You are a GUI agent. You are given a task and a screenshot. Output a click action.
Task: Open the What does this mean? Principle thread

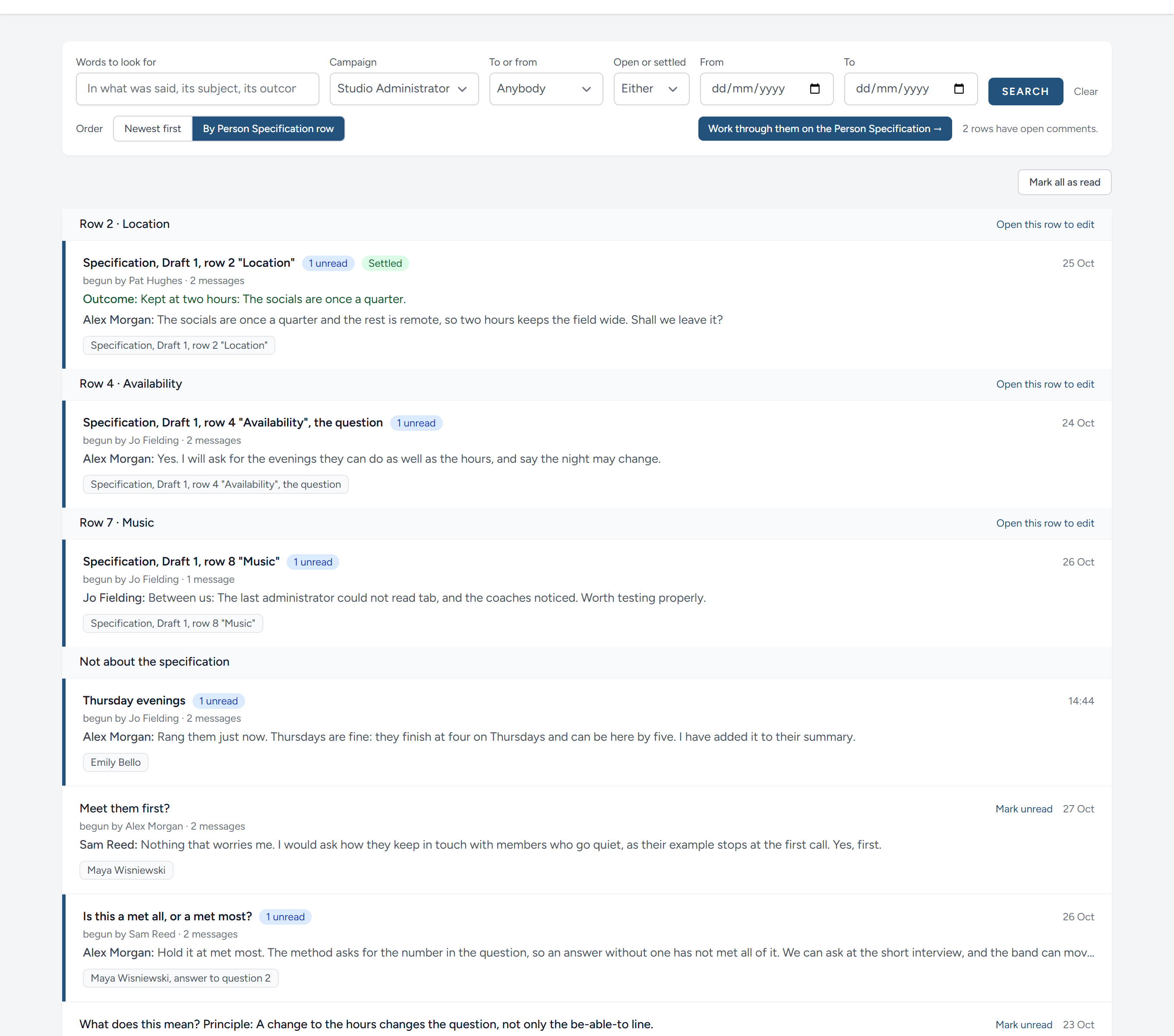click(x=366, y=1024)
